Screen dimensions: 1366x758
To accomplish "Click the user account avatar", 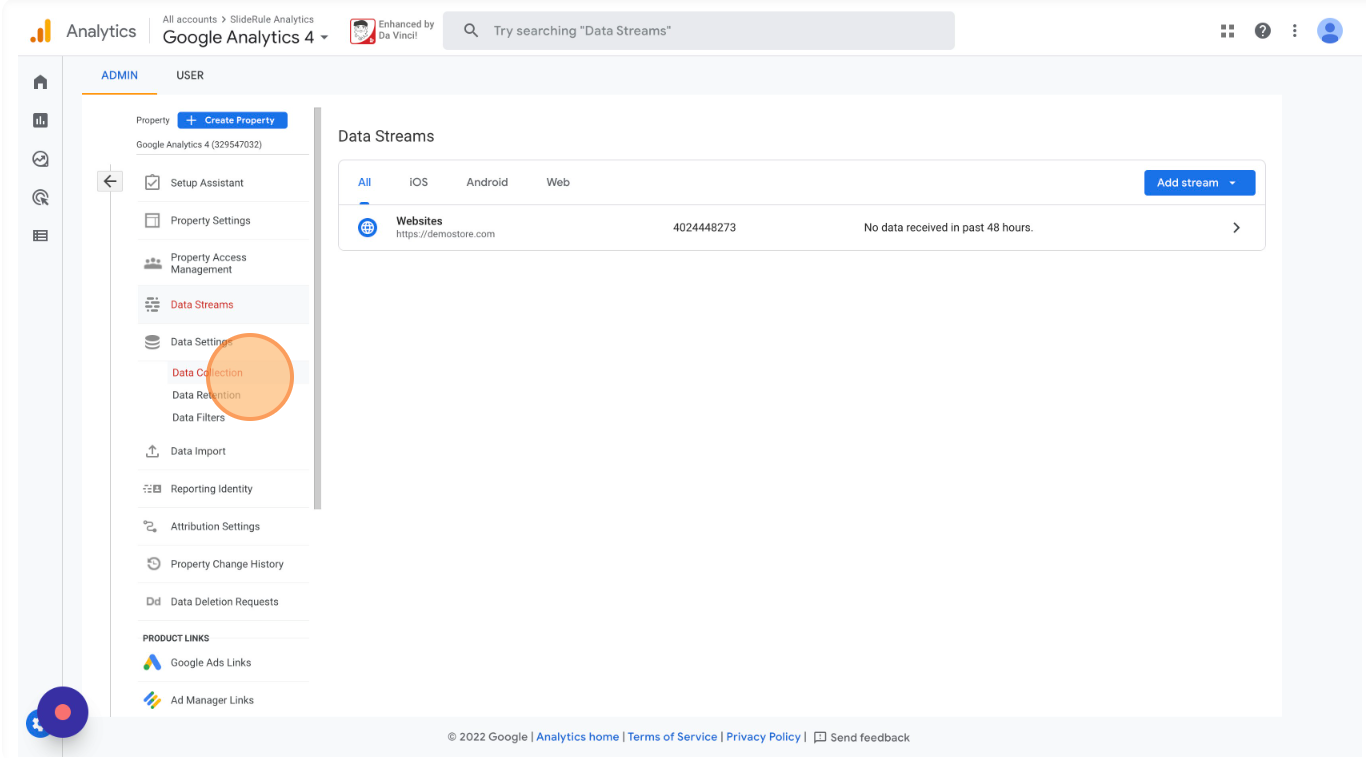I will tap(1329, 31).
